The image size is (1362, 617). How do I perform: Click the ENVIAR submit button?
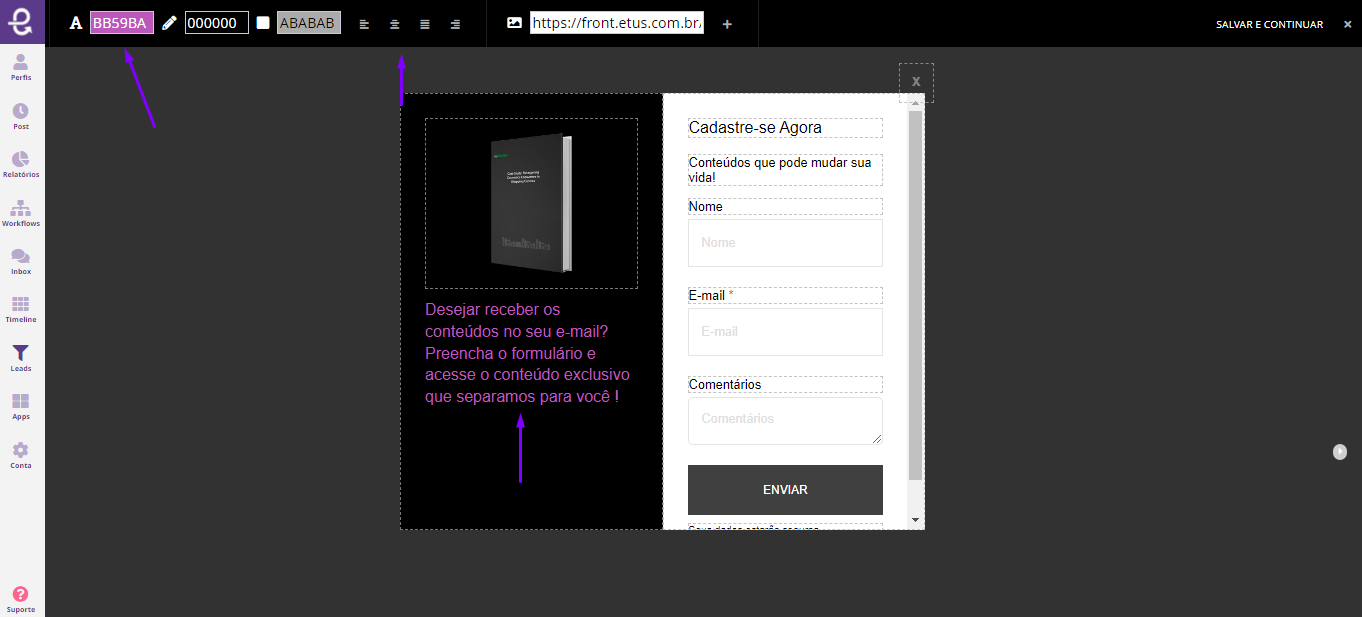[785, 490]
